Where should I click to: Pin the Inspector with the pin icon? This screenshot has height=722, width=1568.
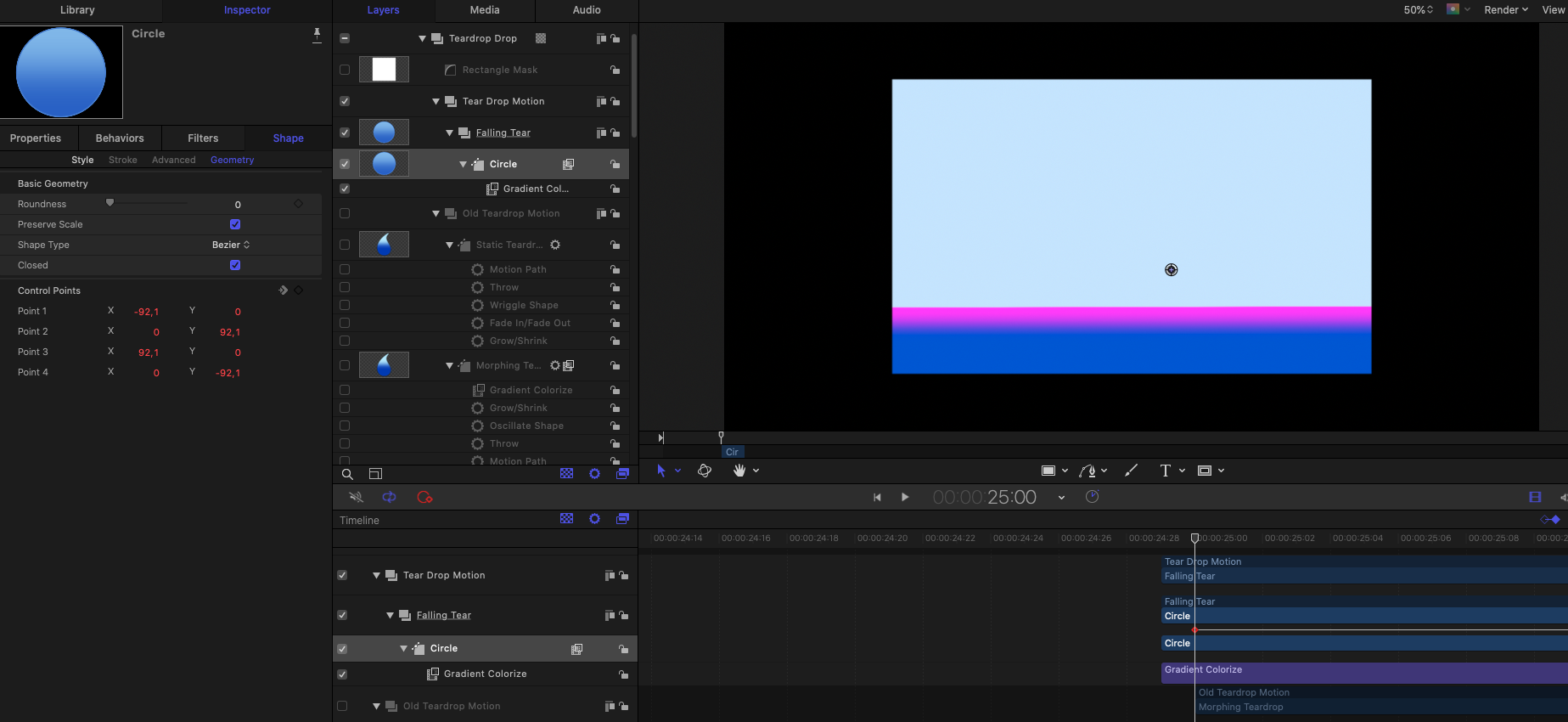tap(317, 34)
